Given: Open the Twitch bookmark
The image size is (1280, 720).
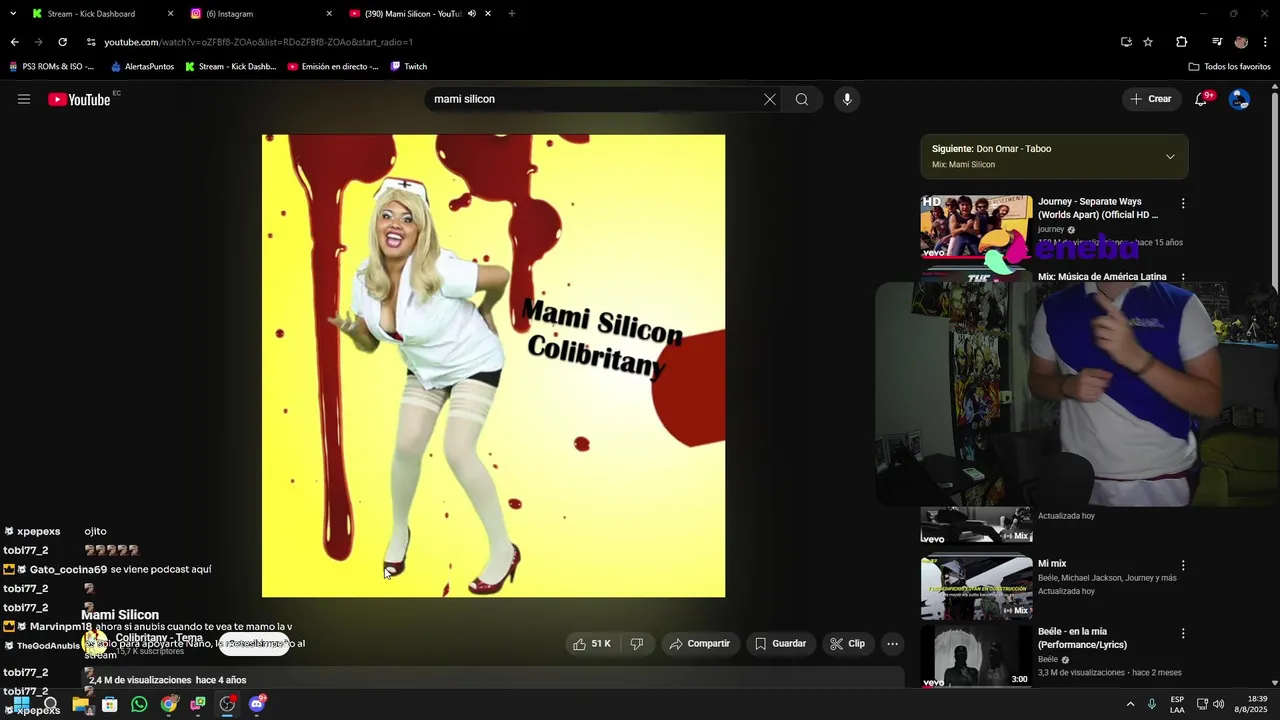Looking at the screenshot, I should (x=409, y=67).
